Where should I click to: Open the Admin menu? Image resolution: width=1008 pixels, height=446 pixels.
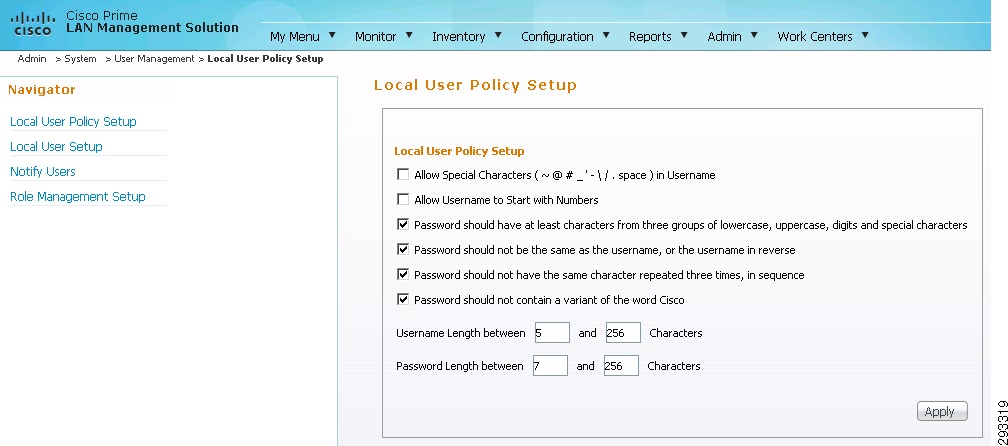724,37
